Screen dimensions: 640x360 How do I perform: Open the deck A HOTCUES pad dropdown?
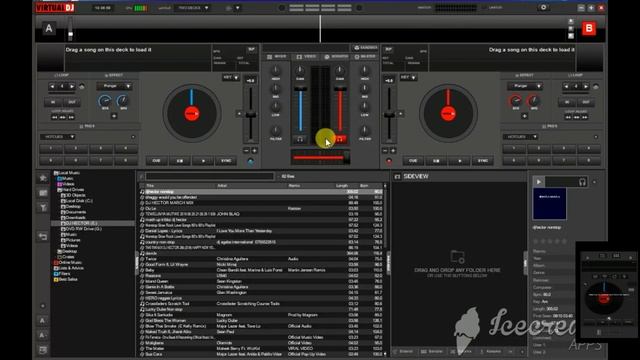coord(58,137)
